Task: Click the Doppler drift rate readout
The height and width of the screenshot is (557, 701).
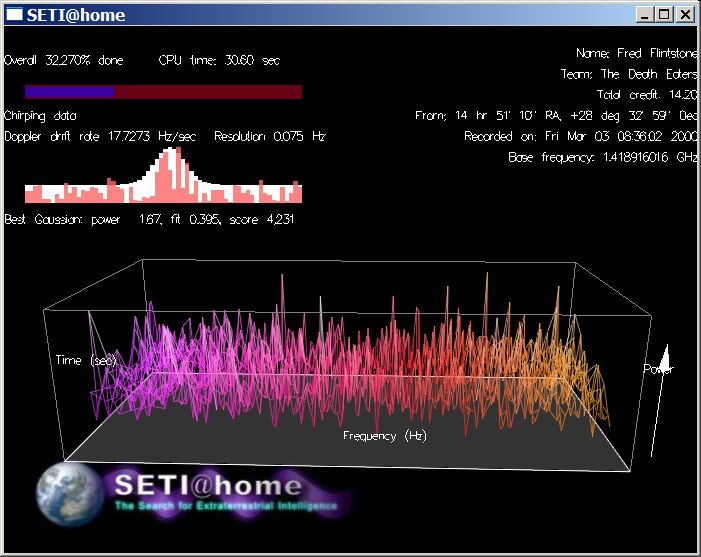Action: [x=100, y=137]
